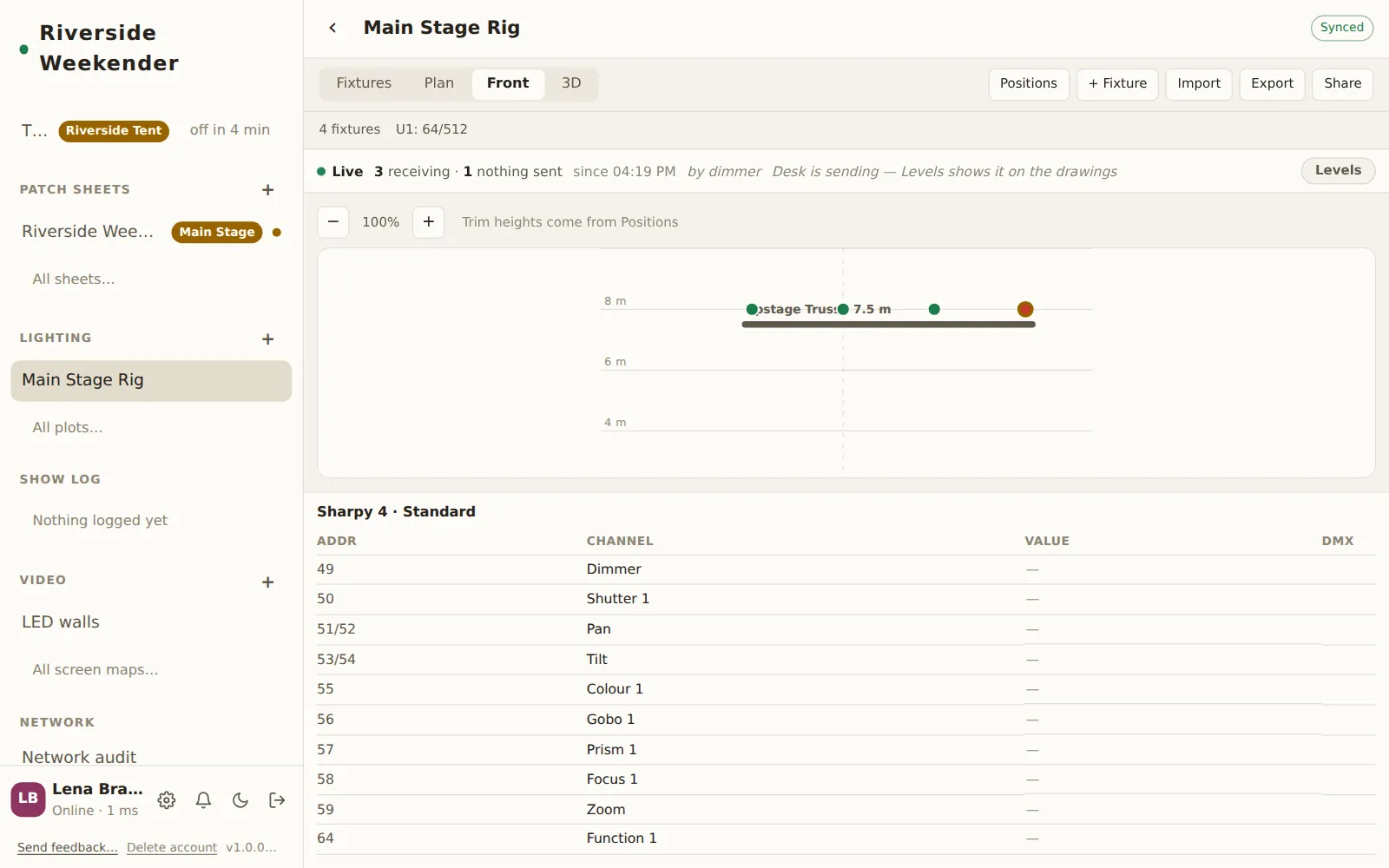Open the Riverside Wee... Main Stage patch sheet
Image resolution: width=1389 pixels, height=868 pixels.
[x=151, y=232]
